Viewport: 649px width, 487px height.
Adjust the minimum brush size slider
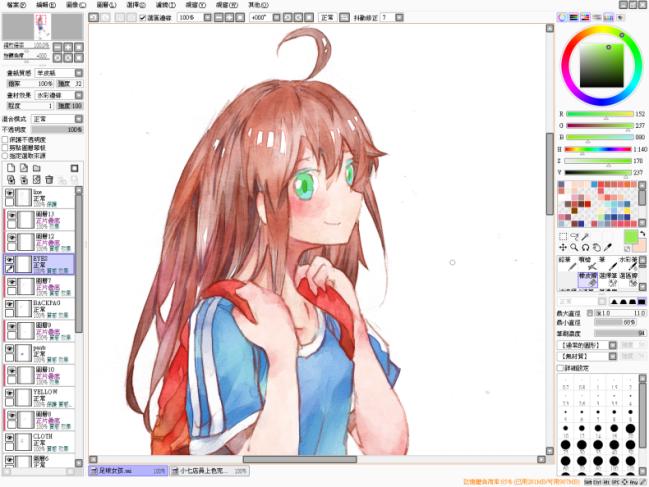click(615, 322)
